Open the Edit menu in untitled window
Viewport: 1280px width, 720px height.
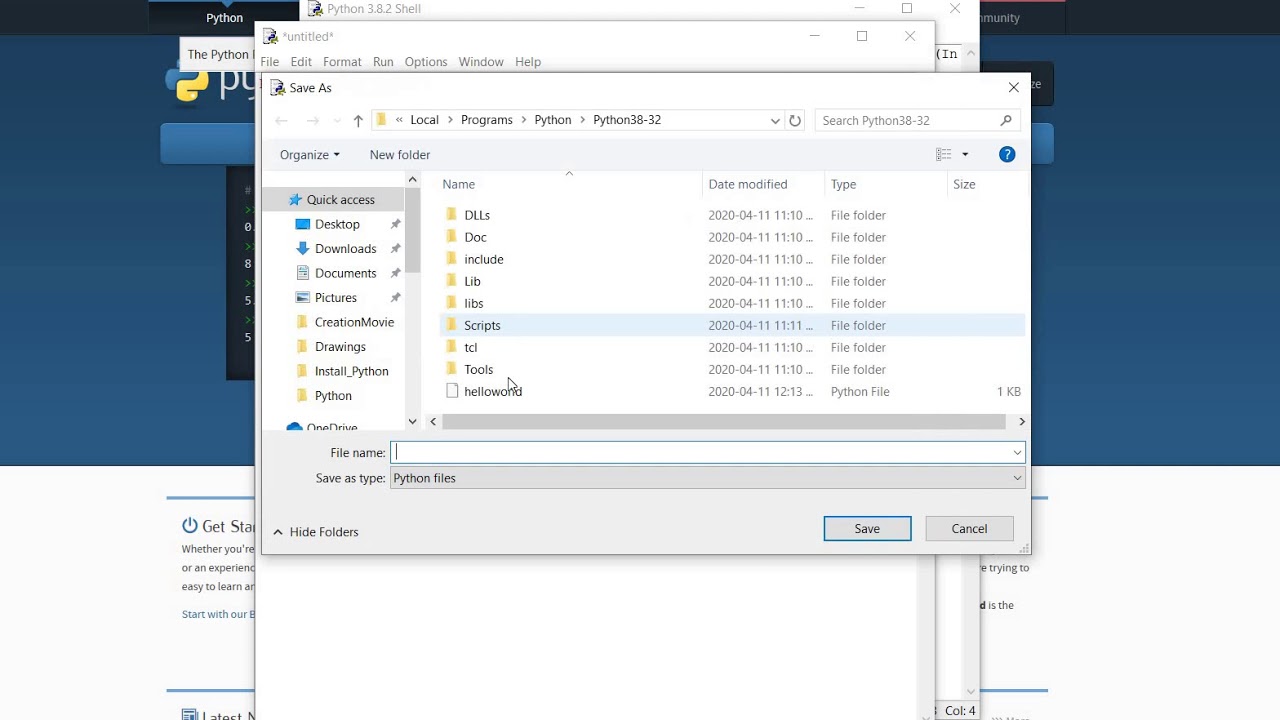[301, 62]
